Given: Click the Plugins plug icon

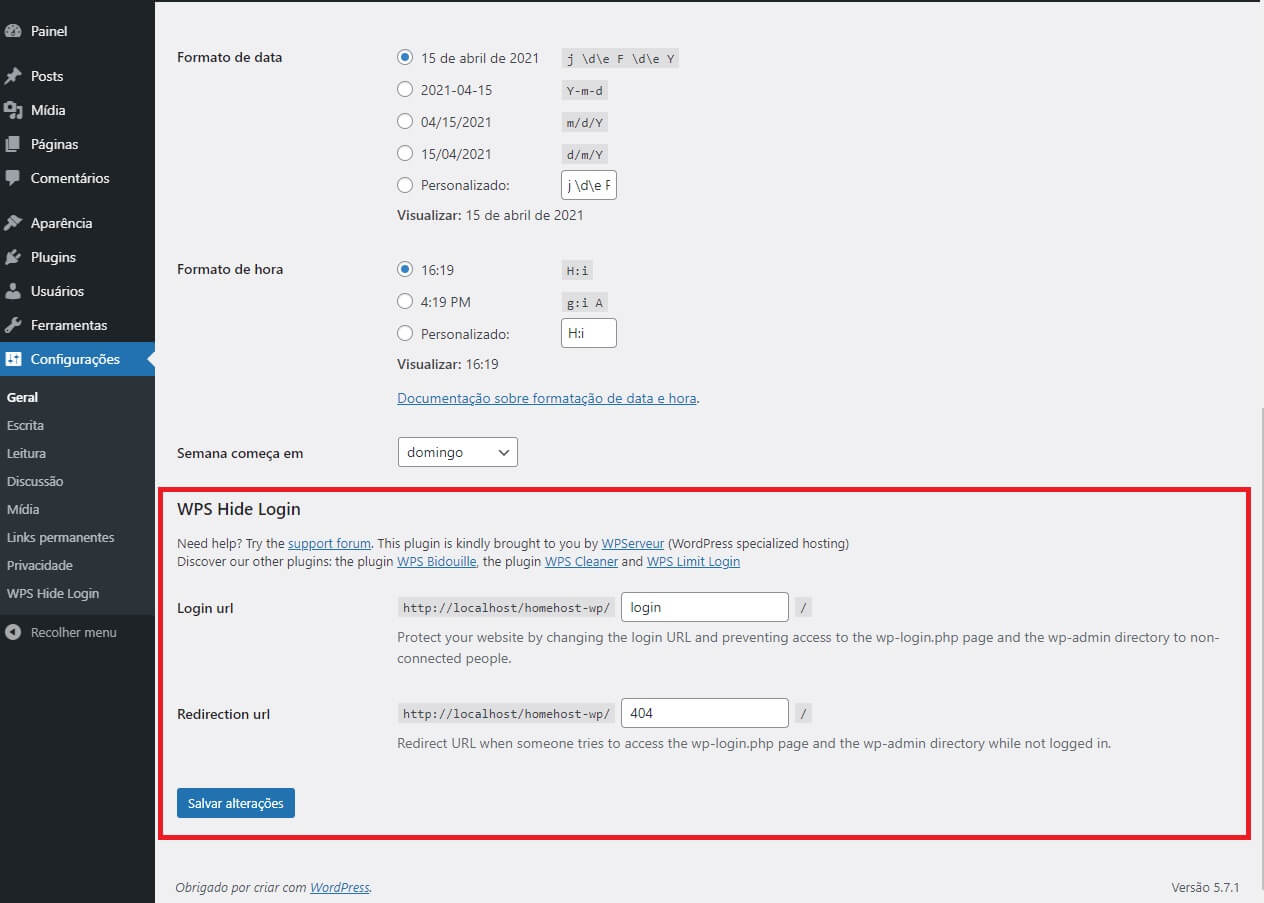Looking at the screenshot, I should pyautogui.click(x=13, y=257).
